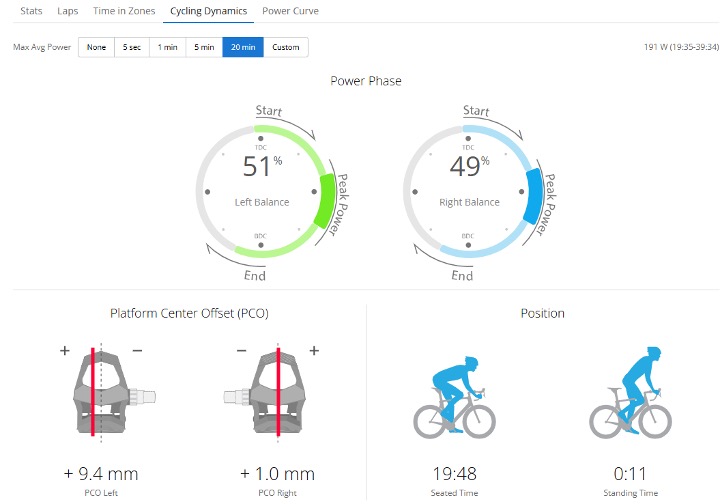Select the 20 min power interval
720x504 pixels.
click(243, 47)
